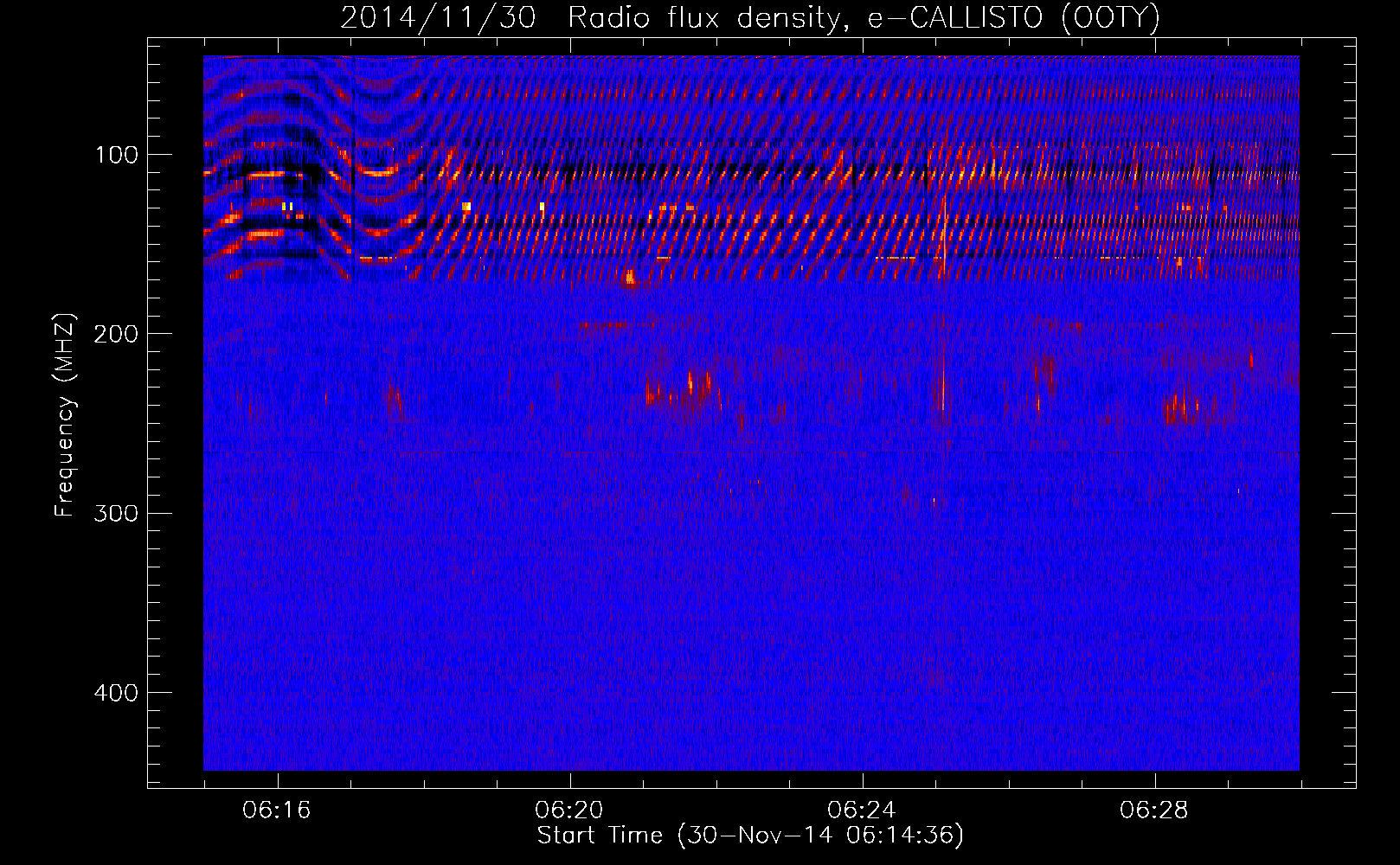Click the '06:28' time tick label

[x=1154, y=811]
